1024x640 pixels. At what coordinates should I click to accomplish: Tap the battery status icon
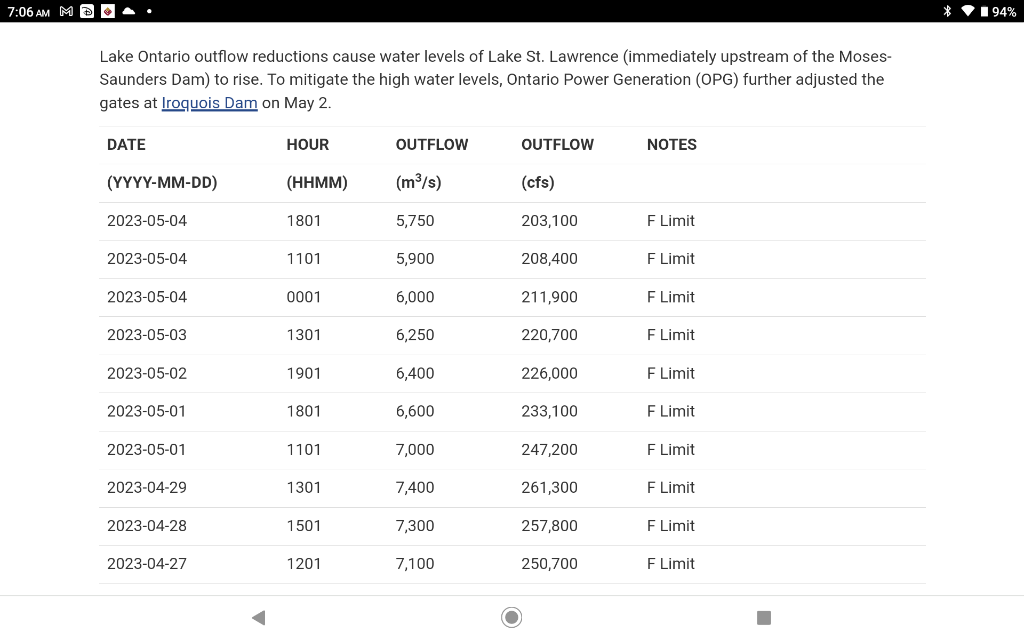click(985, 11)
